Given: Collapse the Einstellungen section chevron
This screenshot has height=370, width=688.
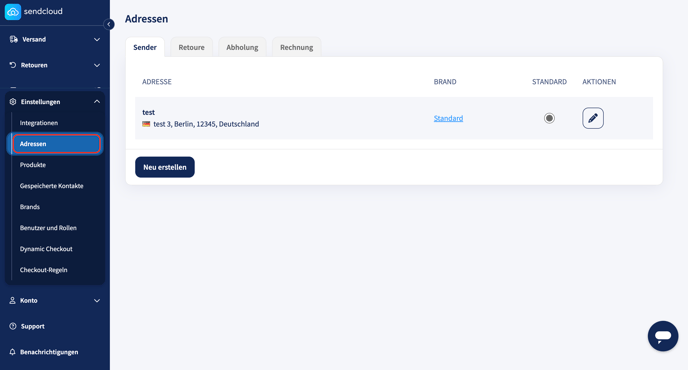Looking at the screenshot, I should 97,102.
